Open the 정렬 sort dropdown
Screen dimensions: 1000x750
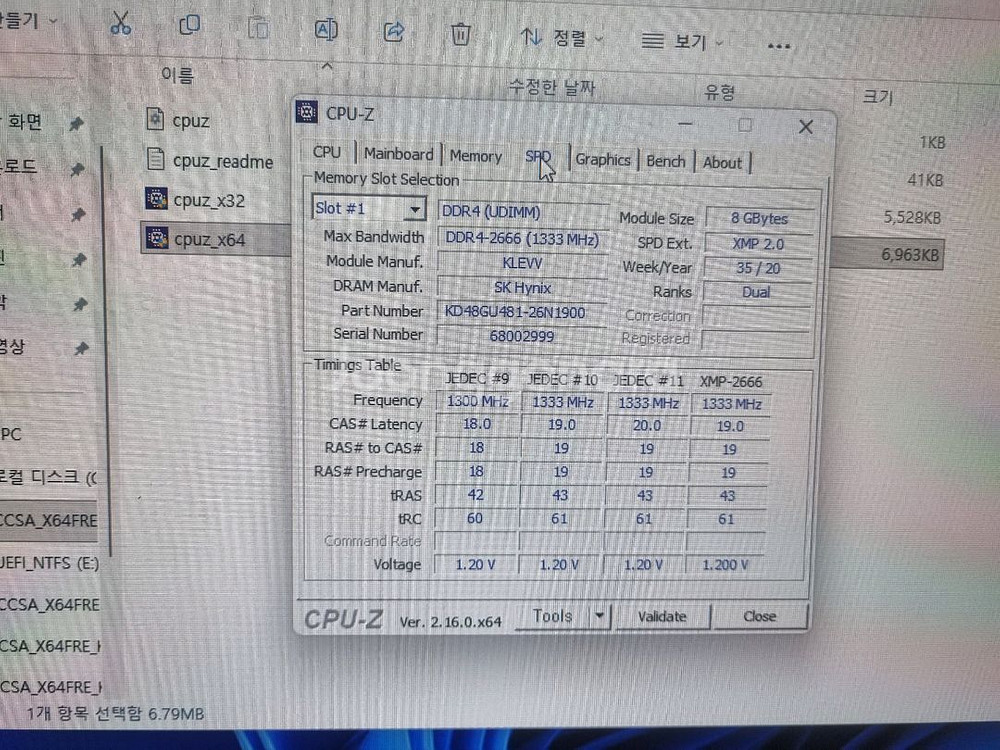563,38
